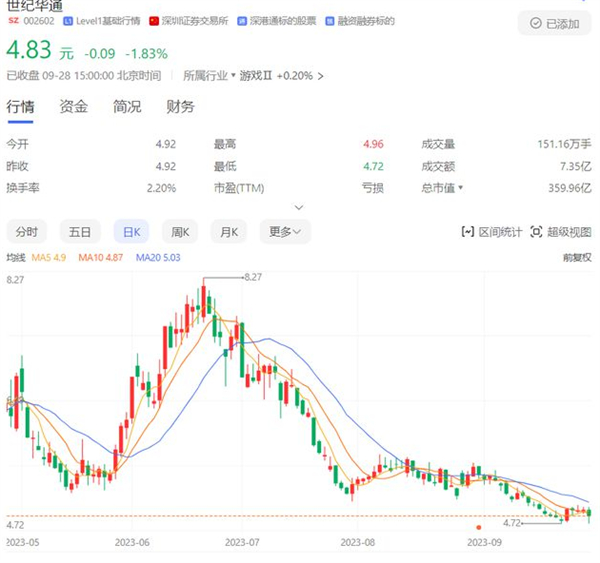
Task: Switch to the 财务 tab
Action: tap(181, 107)
